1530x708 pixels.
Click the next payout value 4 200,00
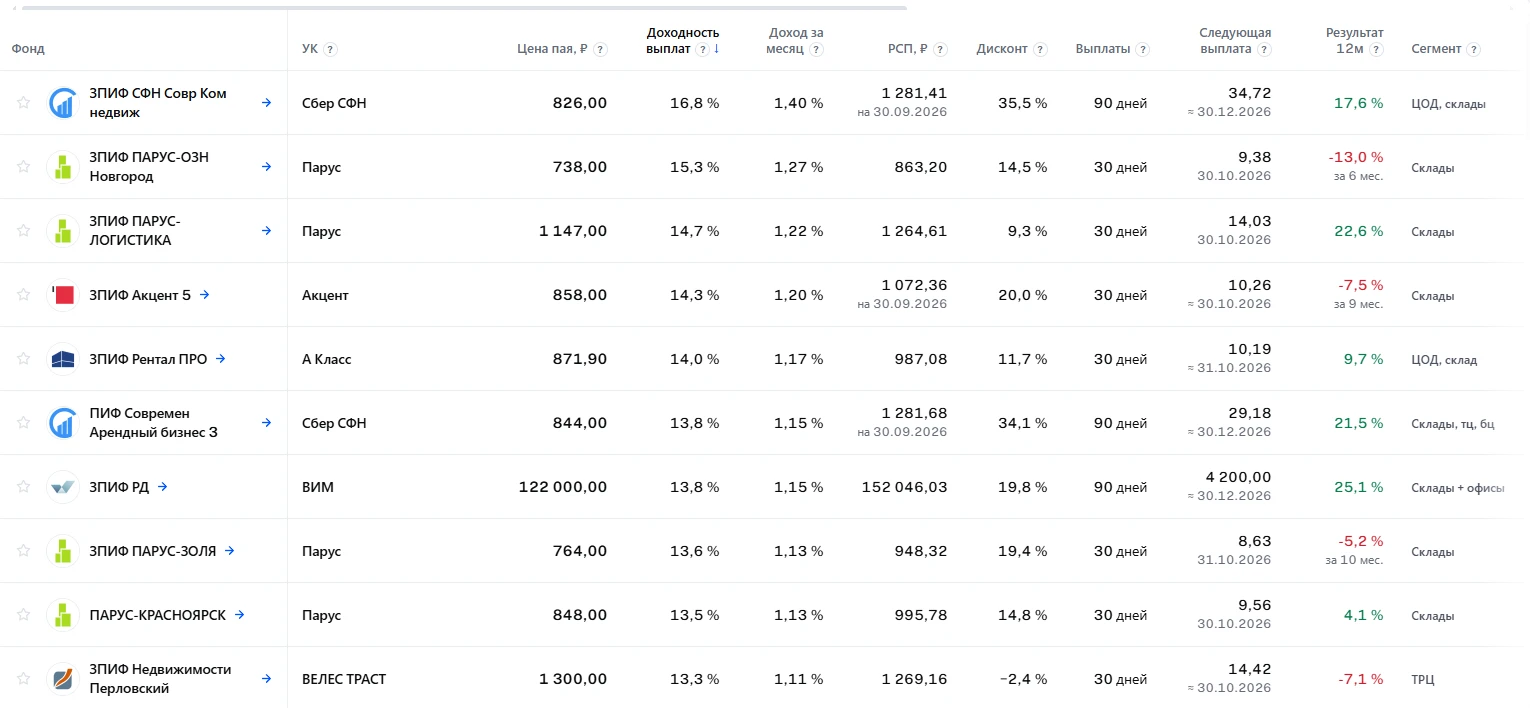(x=1239, y=477)
